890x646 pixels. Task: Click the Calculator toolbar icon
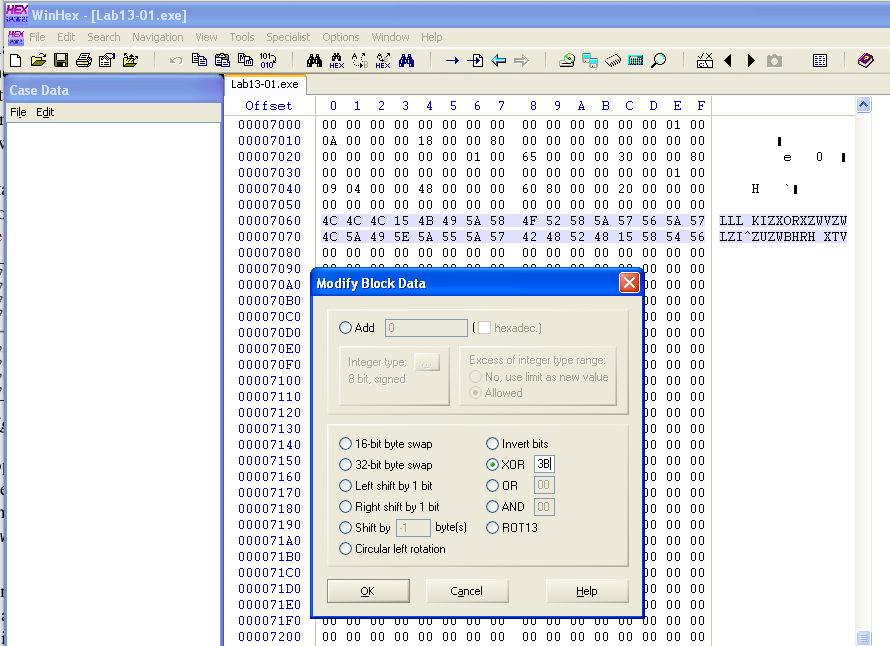point(636,60)
